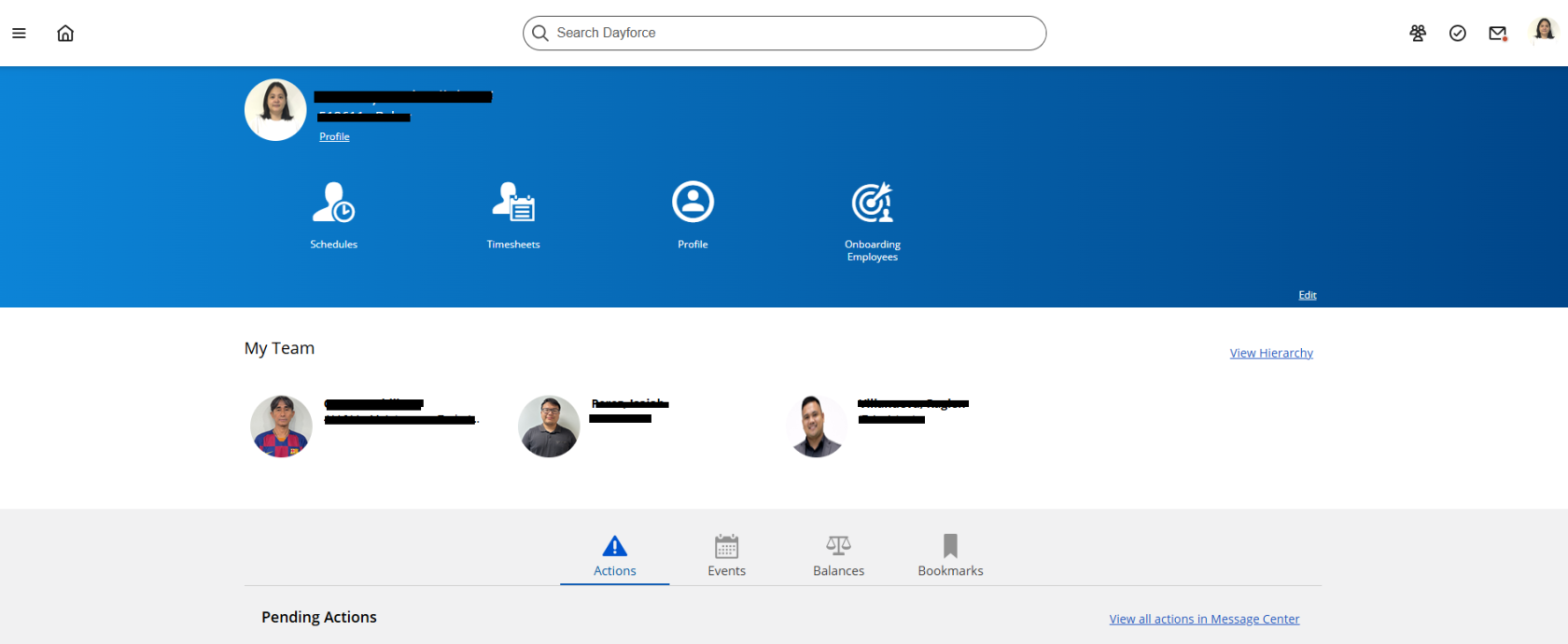Open the Schedules icon
This screenshot has width=1568, height=644.
[x=334, y=203]
